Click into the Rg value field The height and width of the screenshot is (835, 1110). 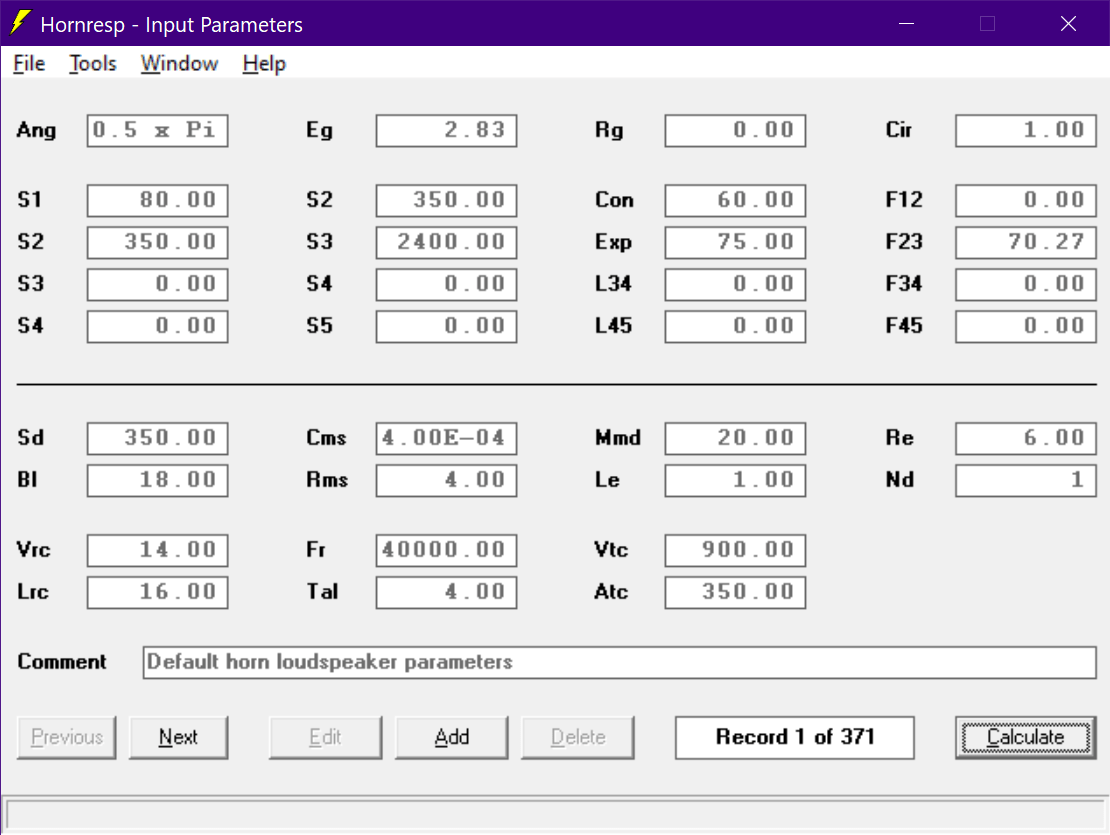[x=735, y=130]
